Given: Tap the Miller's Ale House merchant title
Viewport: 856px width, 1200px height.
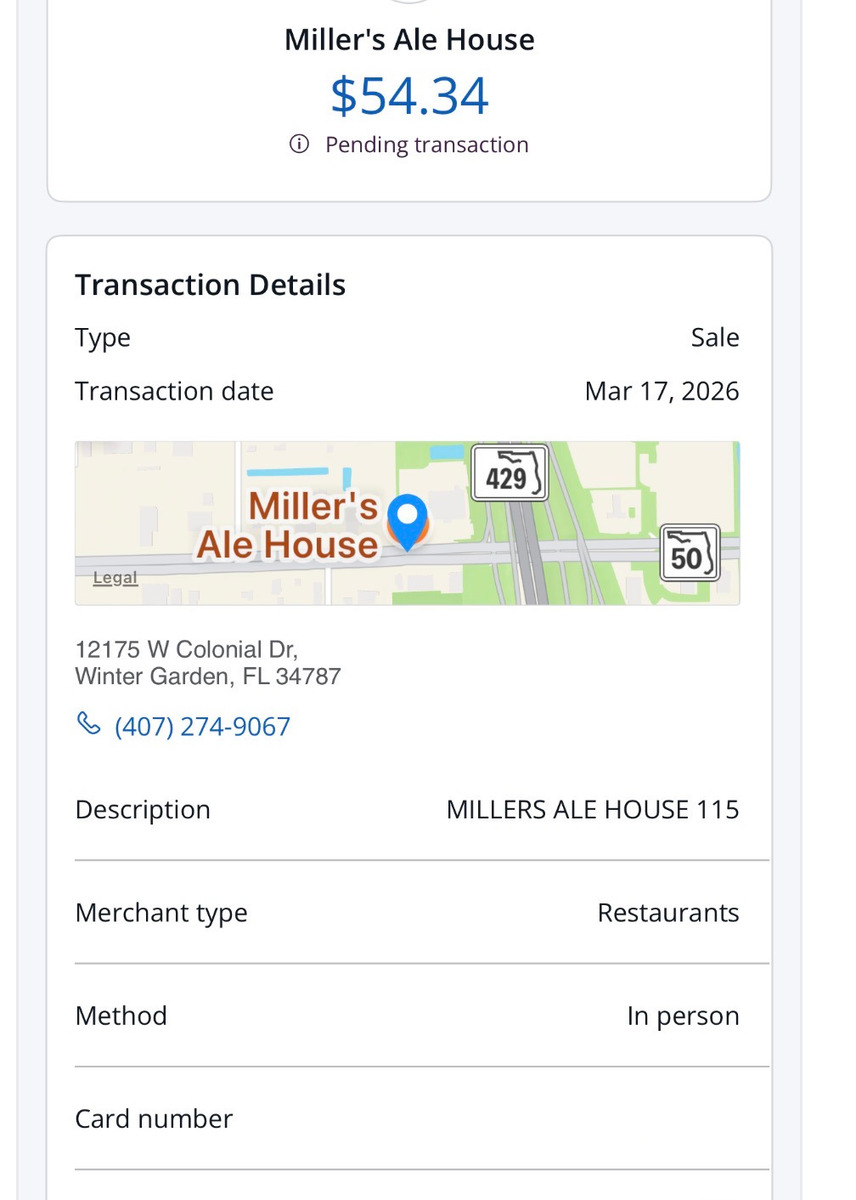Looking at the screenshot, I should 409,40.
